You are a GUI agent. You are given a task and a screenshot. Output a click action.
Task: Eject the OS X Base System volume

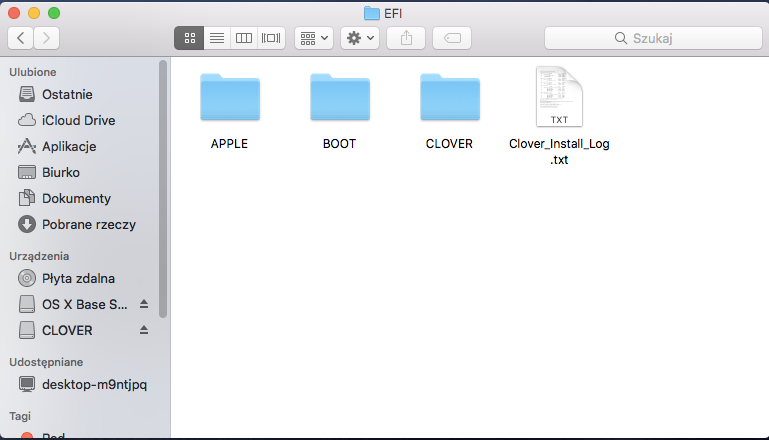tap(144, 304)
